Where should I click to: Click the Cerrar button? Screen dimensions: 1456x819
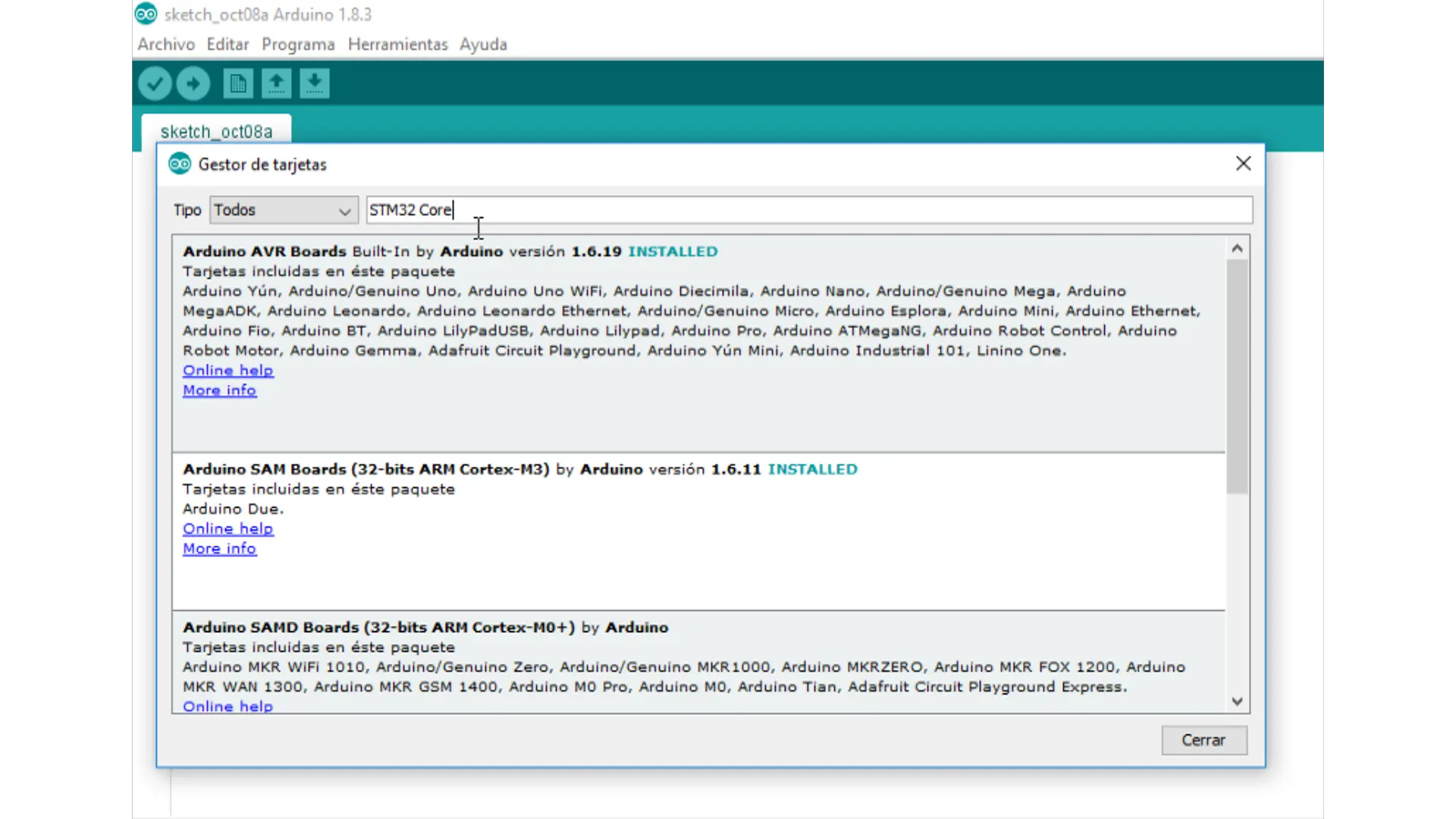pyautogui.click(x=1203, y=740)
